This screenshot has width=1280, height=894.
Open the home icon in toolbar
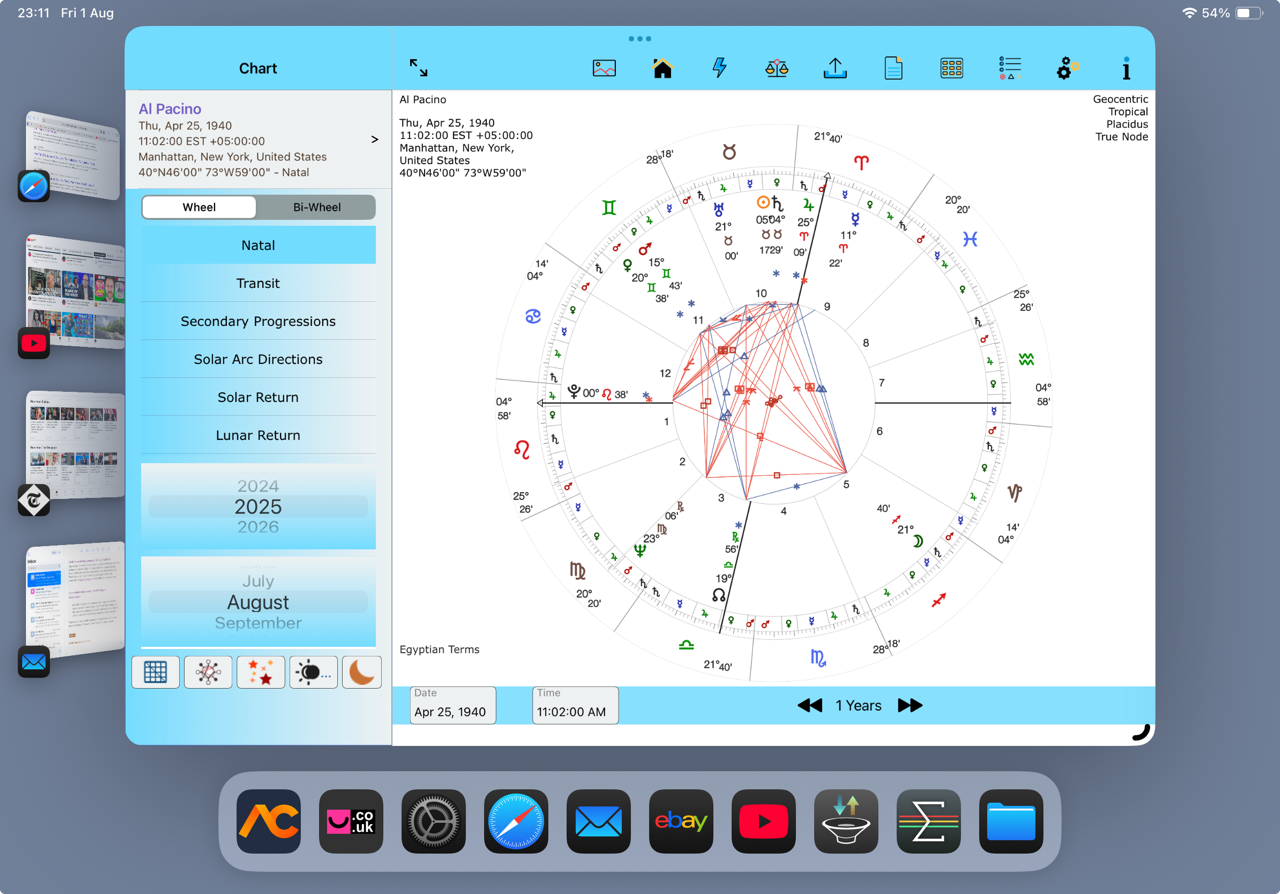coord(662,68)
